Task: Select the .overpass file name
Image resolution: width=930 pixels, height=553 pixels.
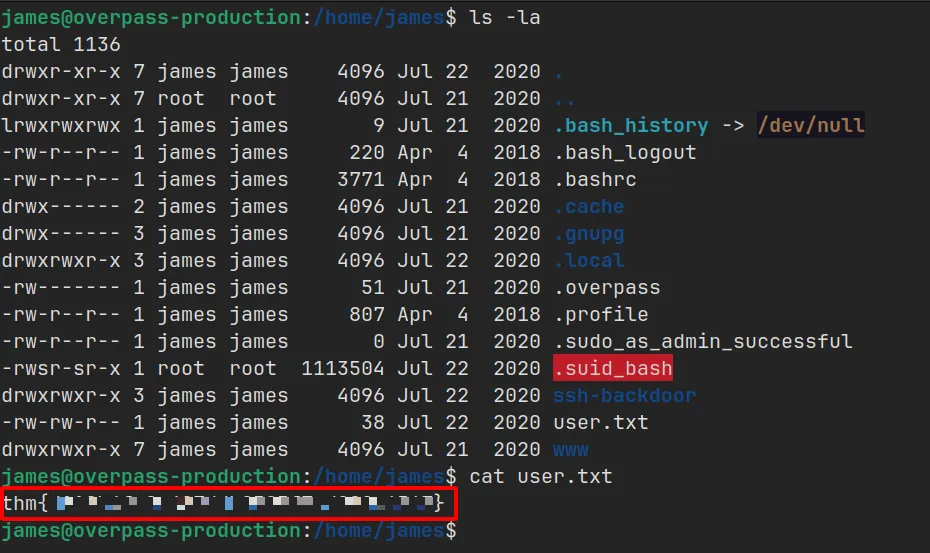Action: pyautogui.click(x=606, y=287)
